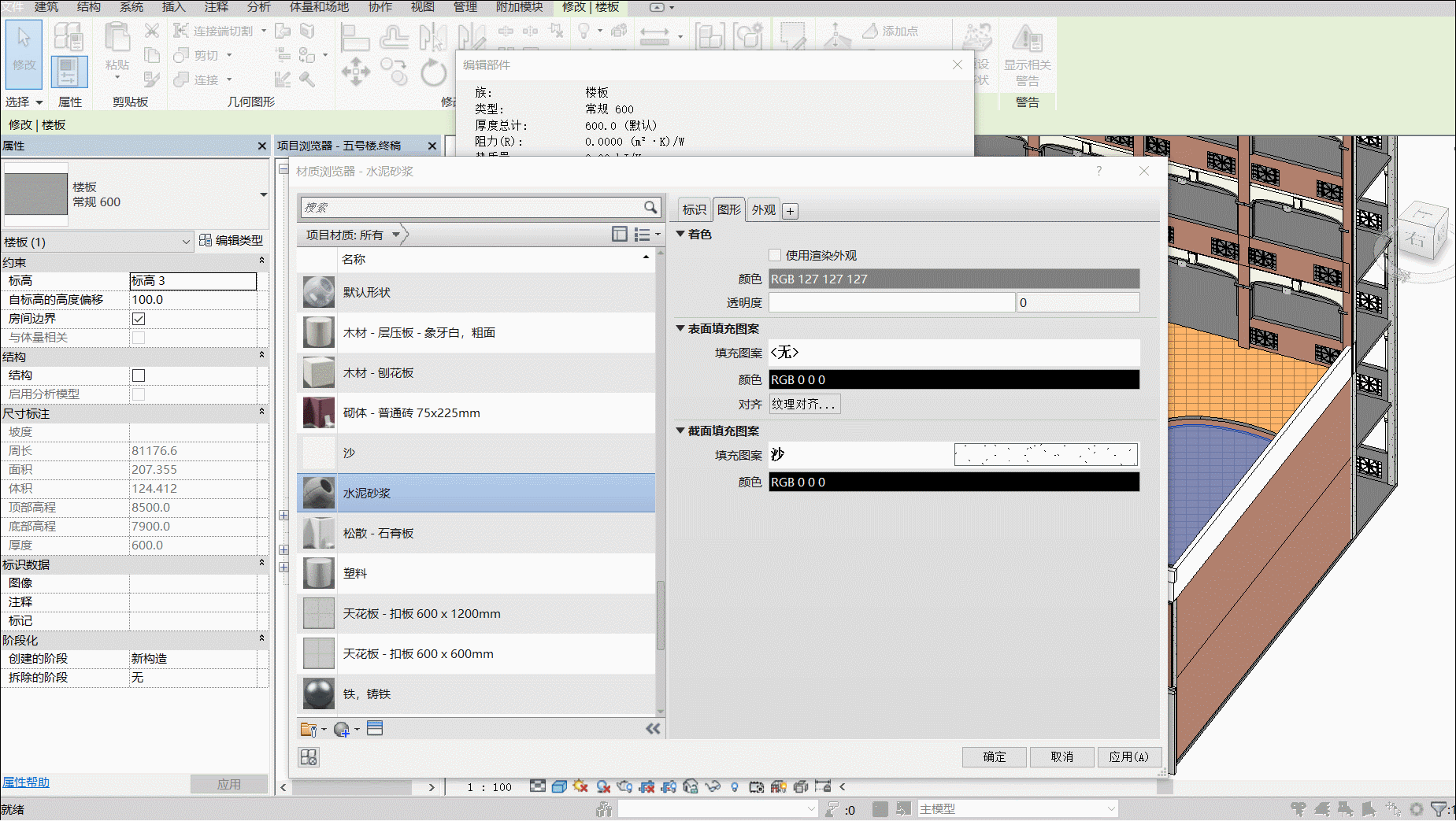Click the Offset tool icon in the ribbon
The width and height of the screenshot is (1456, 821).
coord(394,37)
